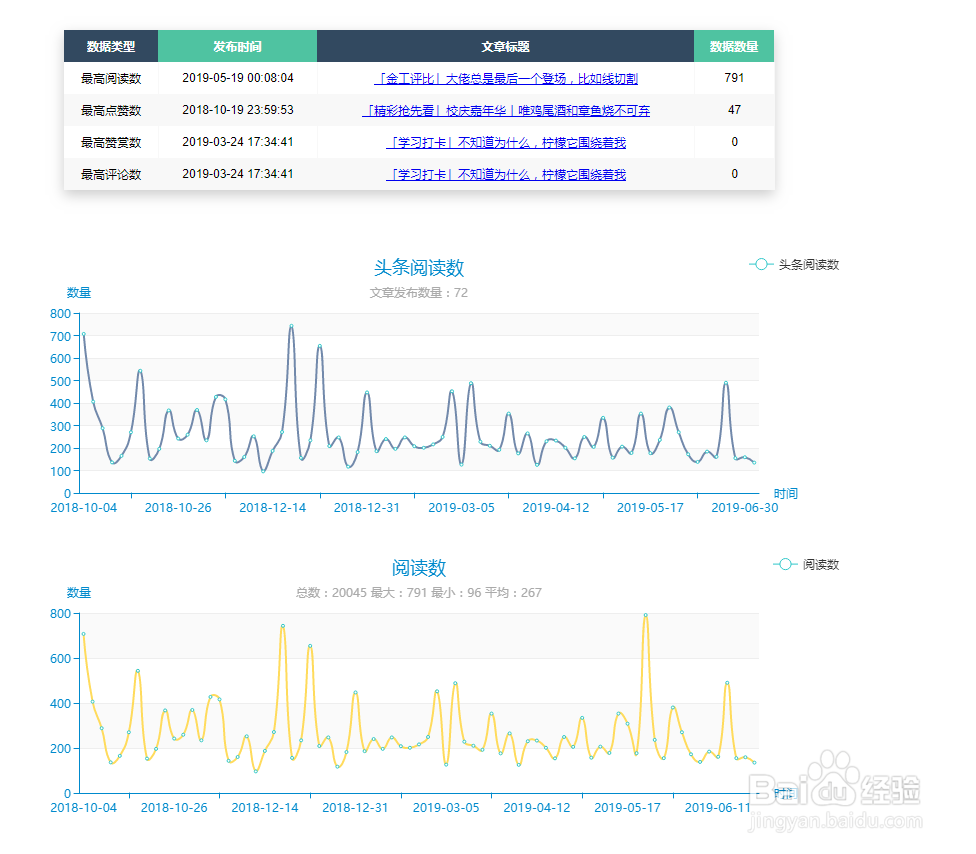Open the 学习打卡 link in the 最高赞赏数 row
976x854 pixels.
click(505, 143)
